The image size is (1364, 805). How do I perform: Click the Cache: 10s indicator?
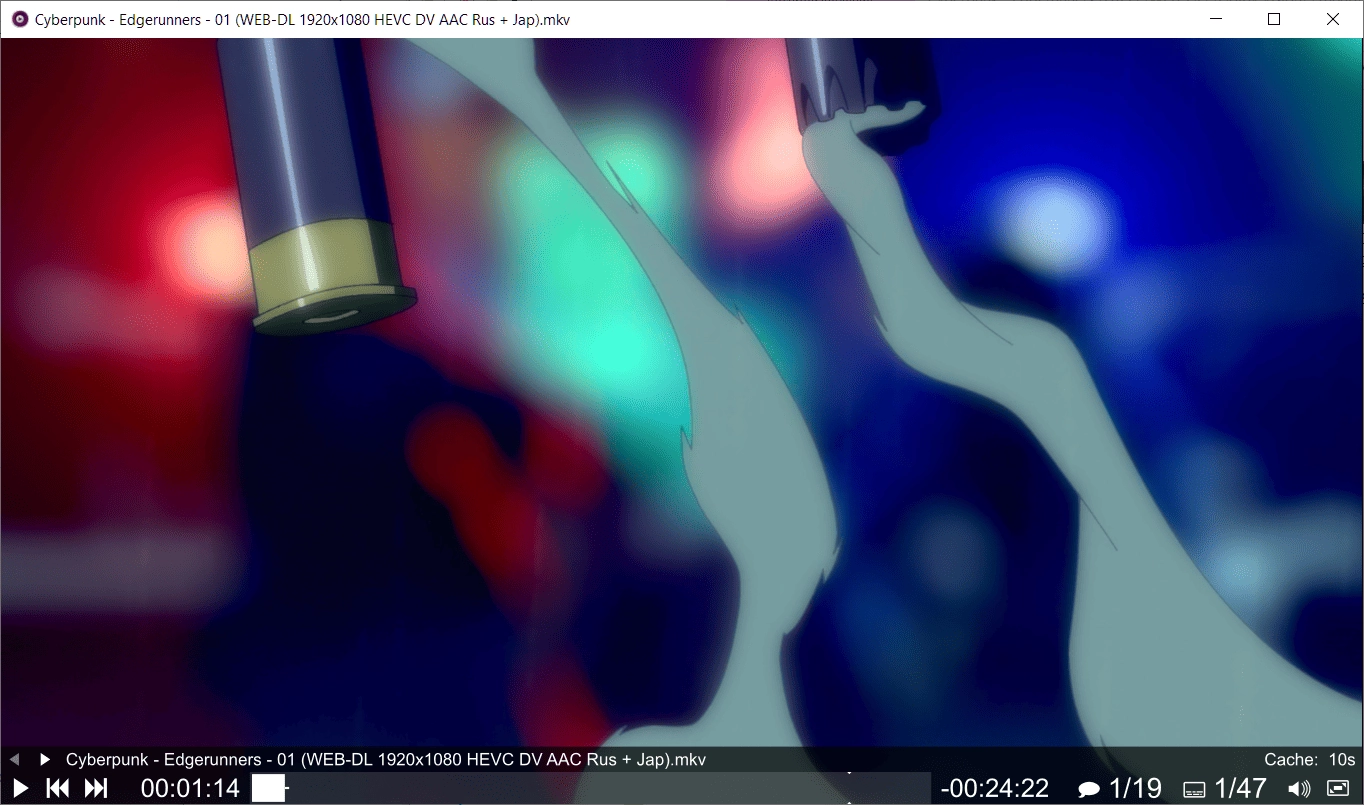[1310, 760]
